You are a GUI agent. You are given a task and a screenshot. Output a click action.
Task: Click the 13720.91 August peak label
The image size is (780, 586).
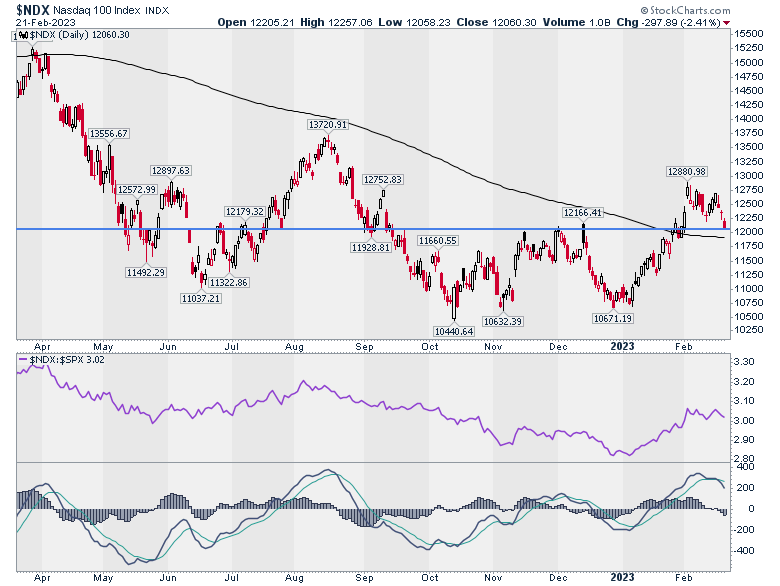pos(327,124)
